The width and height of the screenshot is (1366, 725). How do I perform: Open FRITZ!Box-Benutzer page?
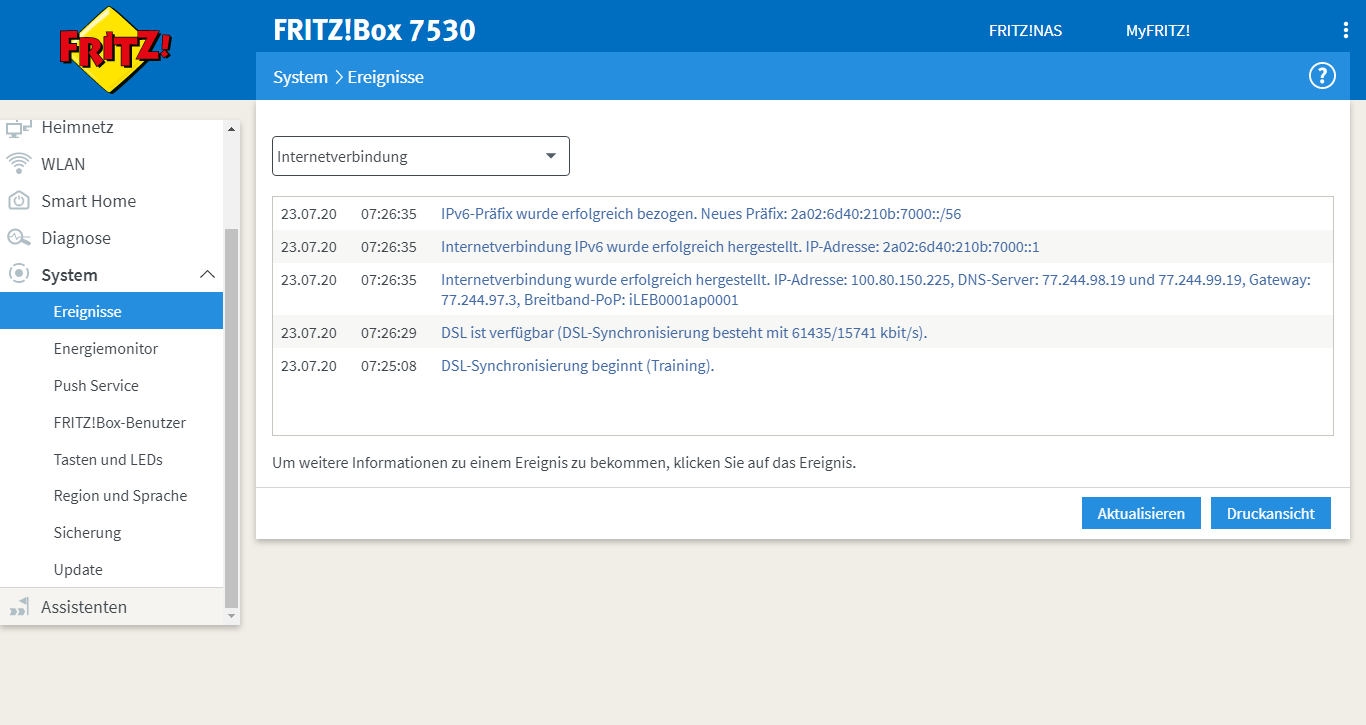[x=120, y=423]
